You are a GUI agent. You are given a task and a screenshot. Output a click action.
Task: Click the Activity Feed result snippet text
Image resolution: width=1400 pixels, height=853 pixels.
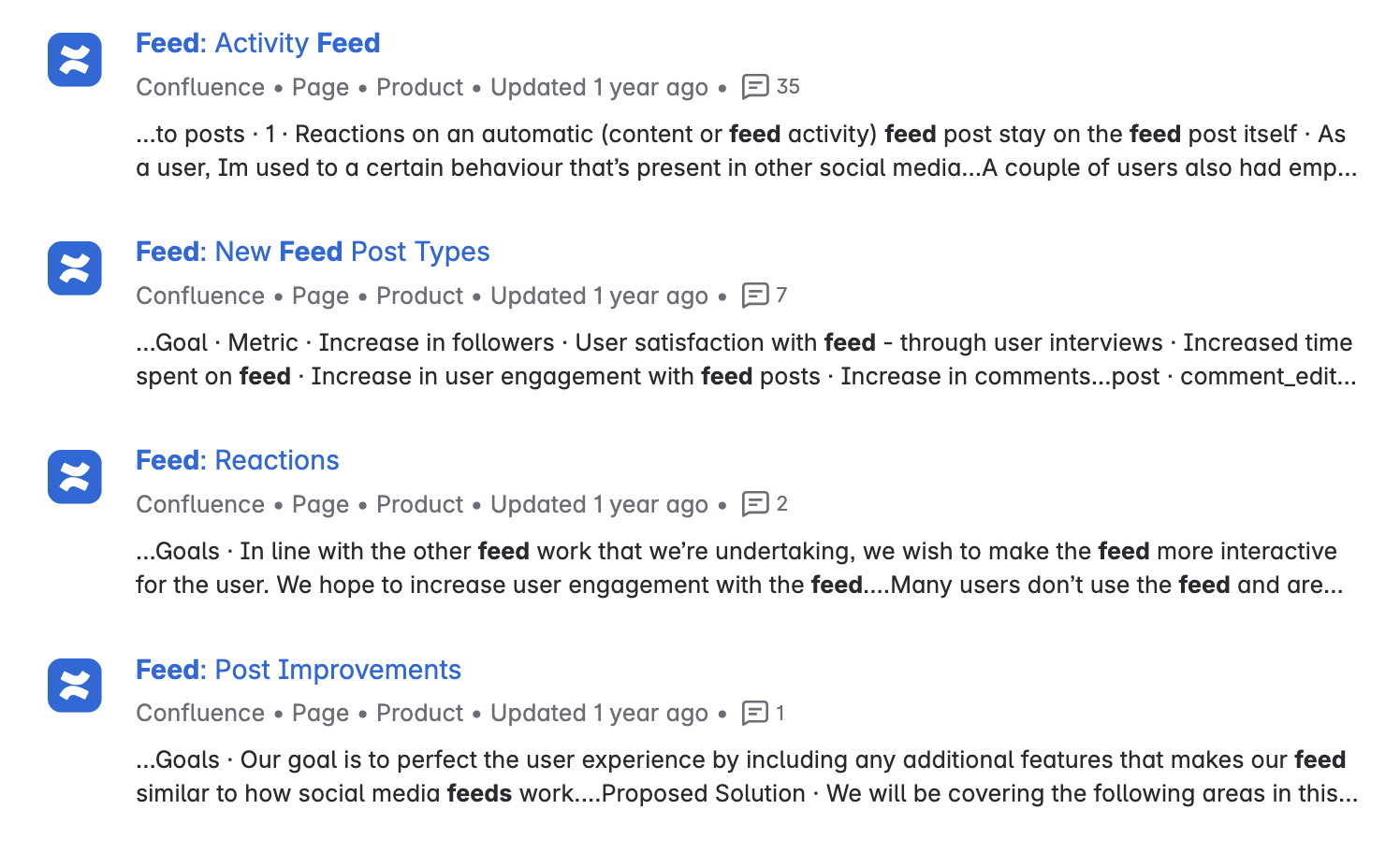[x=745, y=151]
